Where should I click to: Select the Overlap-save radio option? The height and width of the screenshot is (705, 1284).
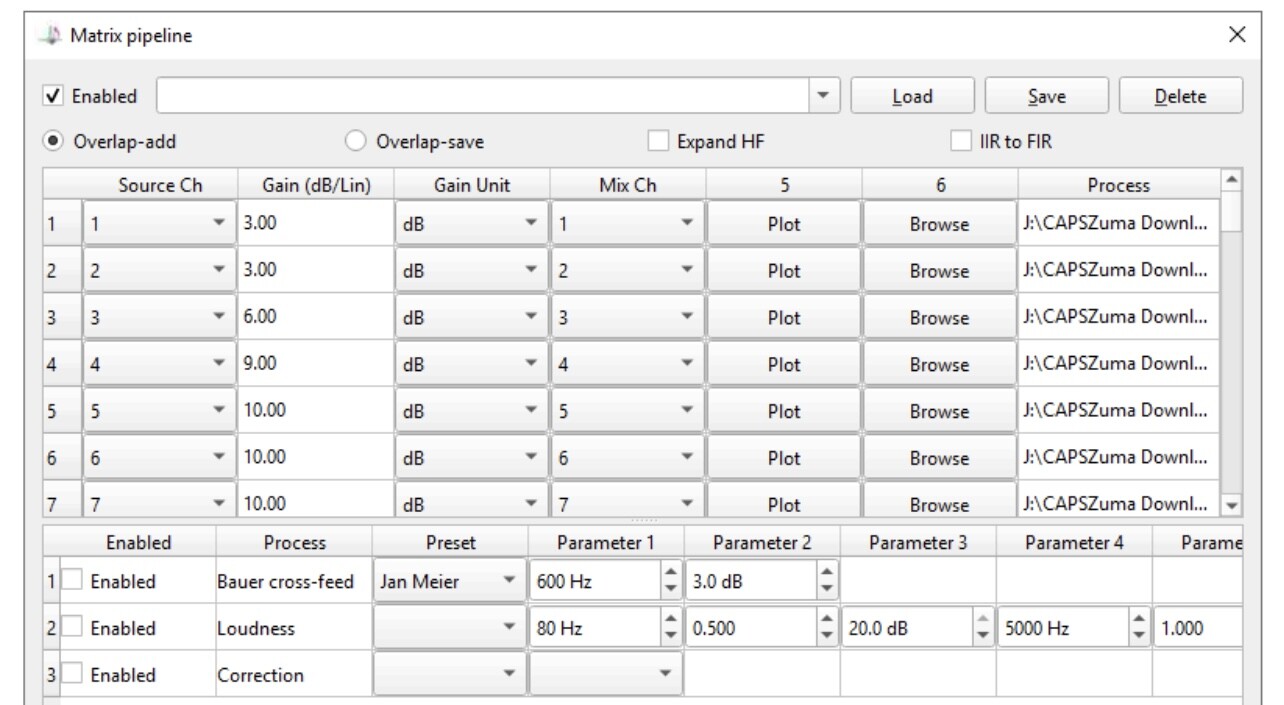pyautogui.click(x=356, y=142)
